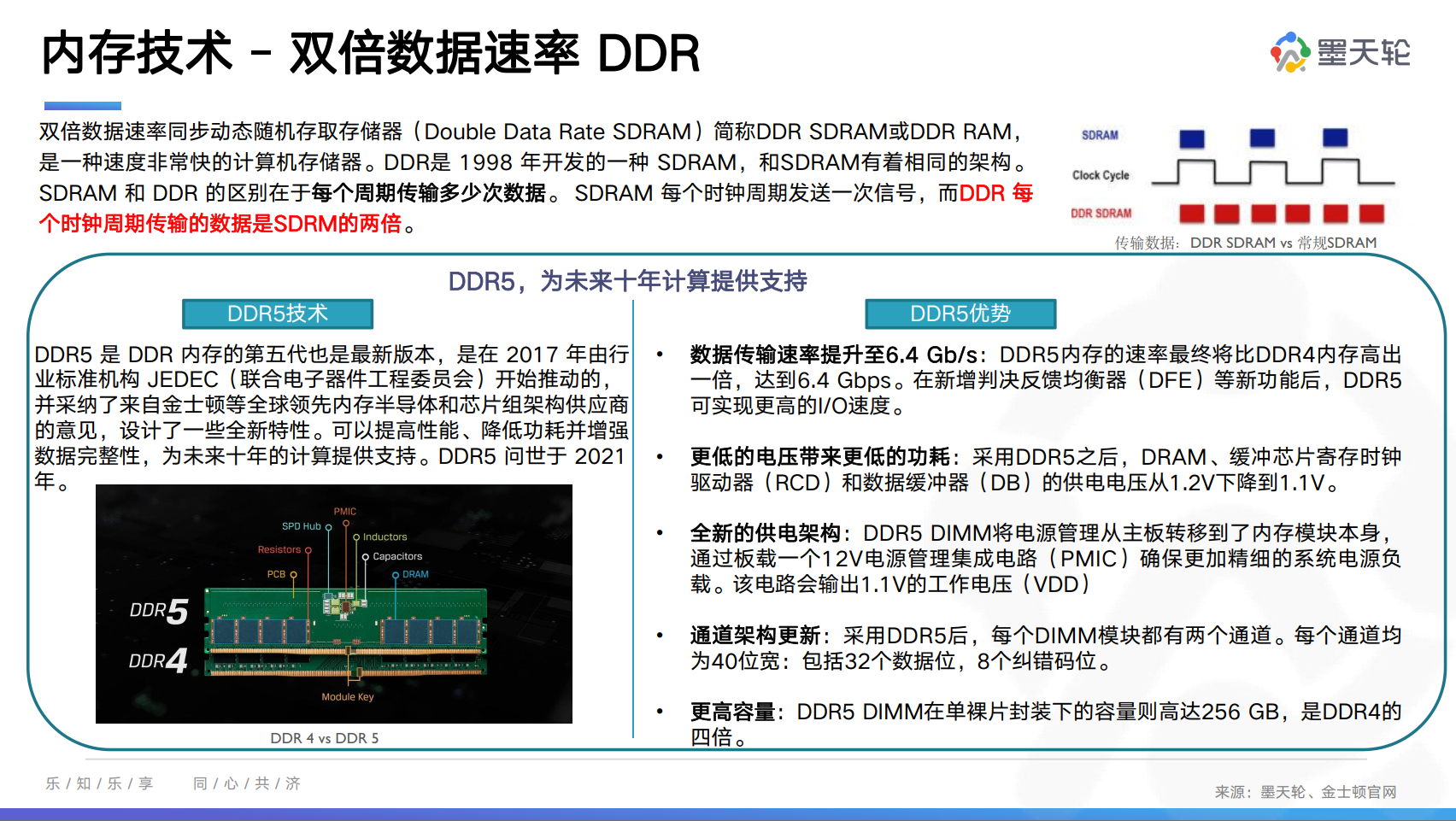Click the DRAM label in image
Screen dimensions: 1456x821
tap(415, 574)
